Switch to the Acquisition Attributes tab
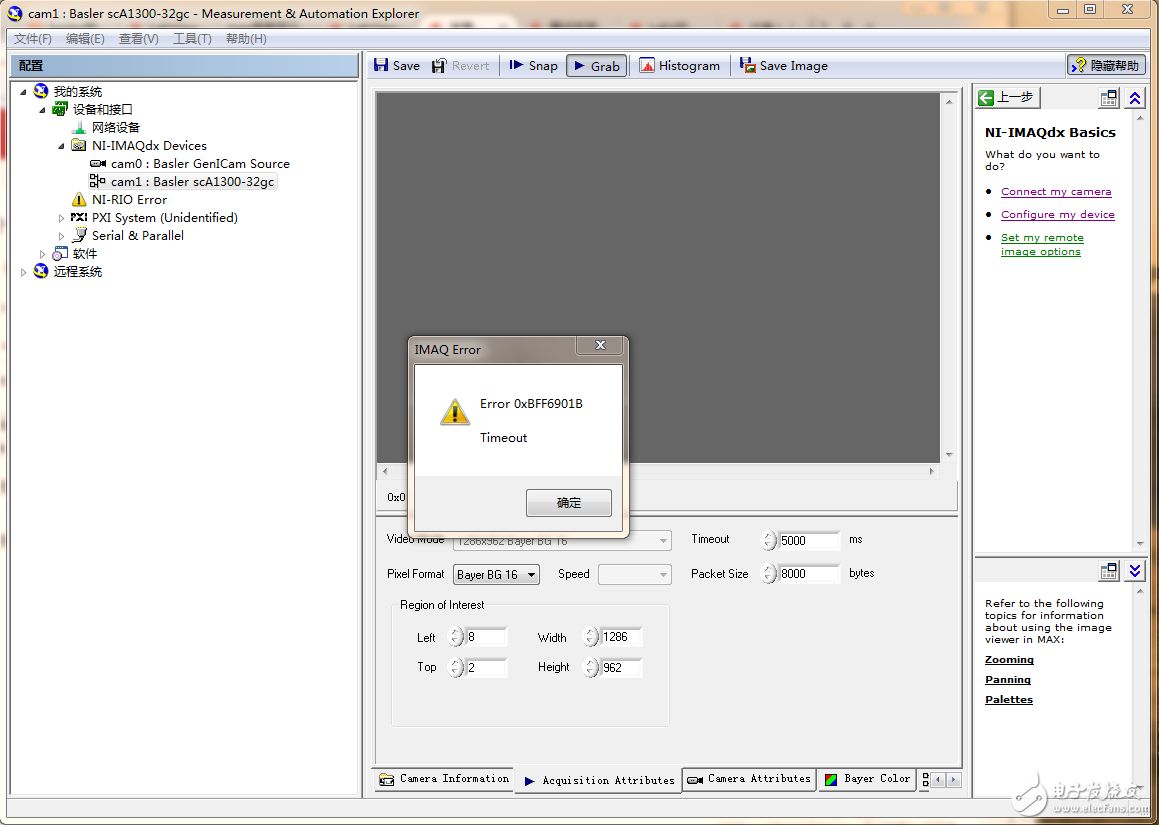 point(598,780)
